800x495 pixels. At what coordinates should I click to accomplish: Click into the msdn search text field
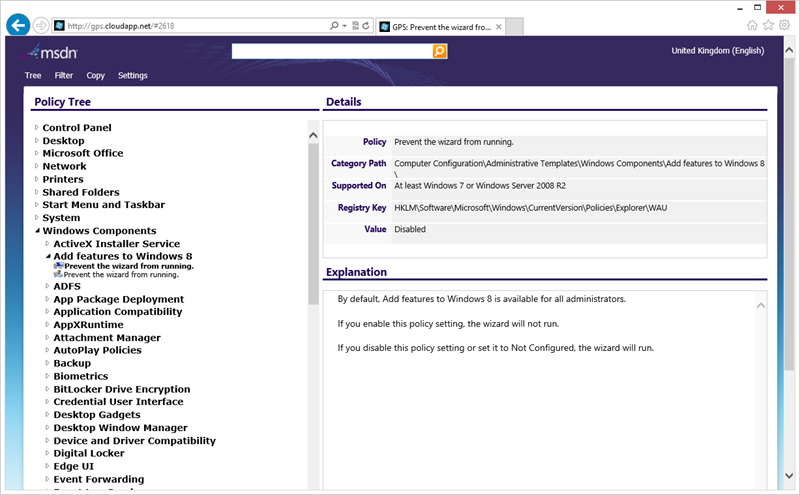(331, 51)
